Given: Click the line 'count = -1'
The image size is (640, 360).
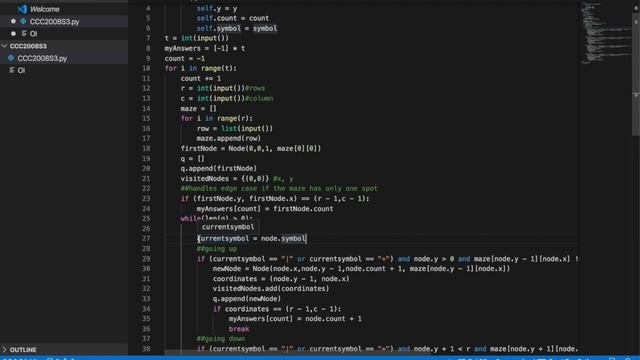Looking at the screenshot, I should (184, 58).
